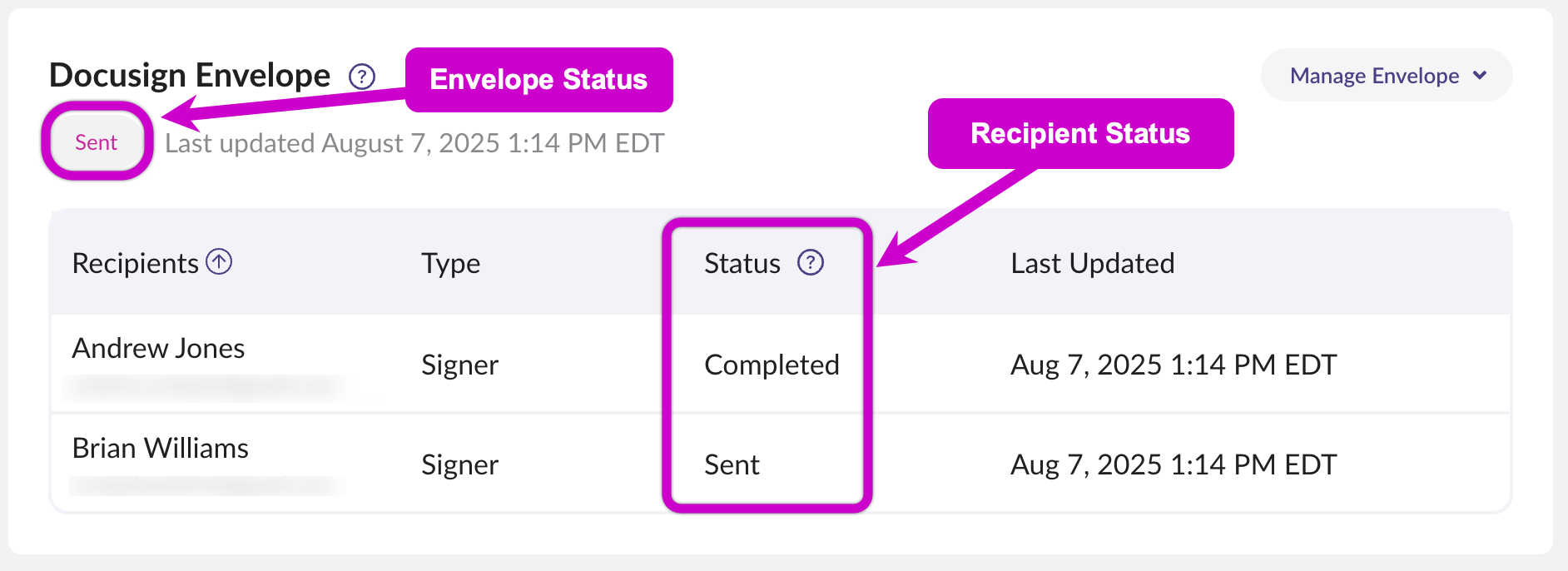1568x571 pixels.
Task: Click the pink Envelope Status callout label
Action: pos(539,79)
